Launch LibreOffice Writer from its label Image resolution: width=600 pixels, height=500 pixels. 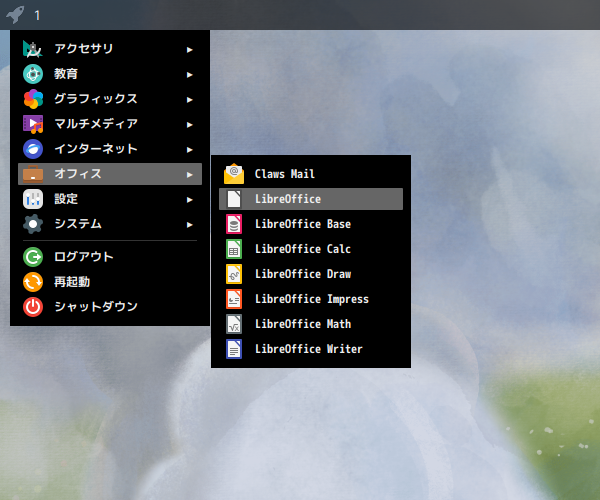pyautogui.click(x=308, y=349)
